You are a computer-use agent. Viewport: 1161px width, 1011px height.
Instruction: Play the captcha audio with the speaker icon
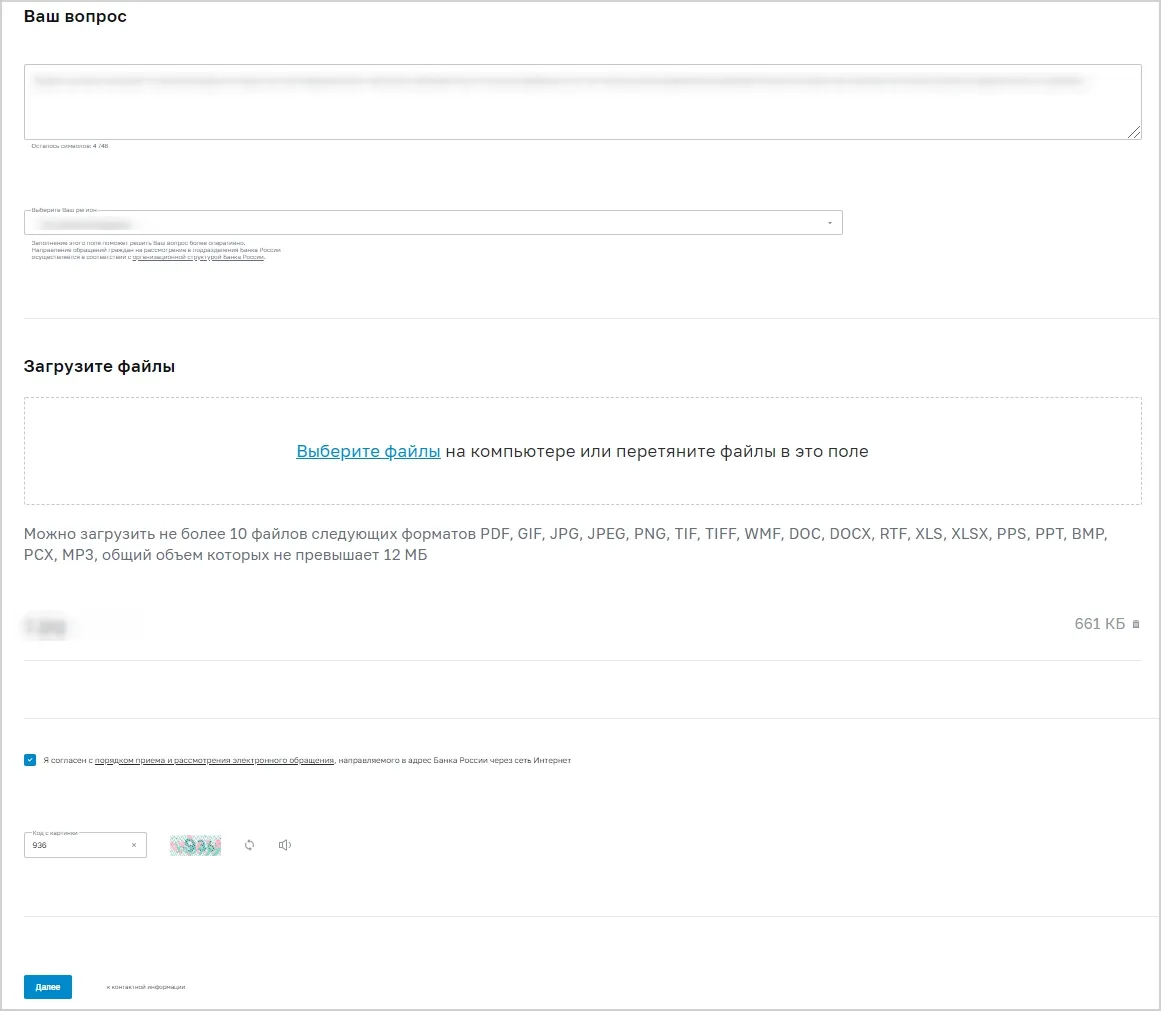[x=285, y=845]
